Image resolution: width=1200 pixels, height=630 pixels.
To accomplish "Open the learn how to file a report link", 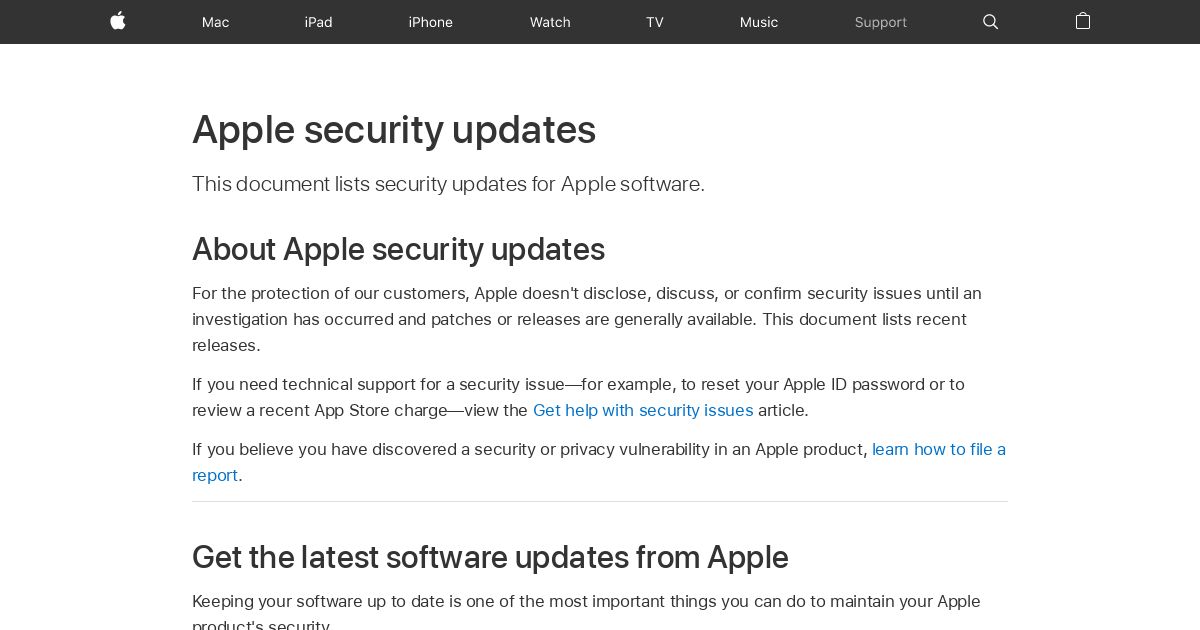I will [x=599, y=462].
